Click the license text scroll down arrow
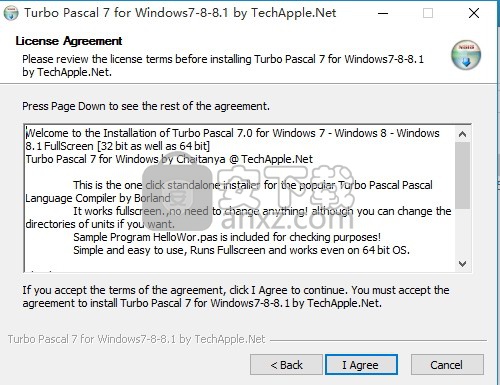The image size is (500, 385). [462, 264]
